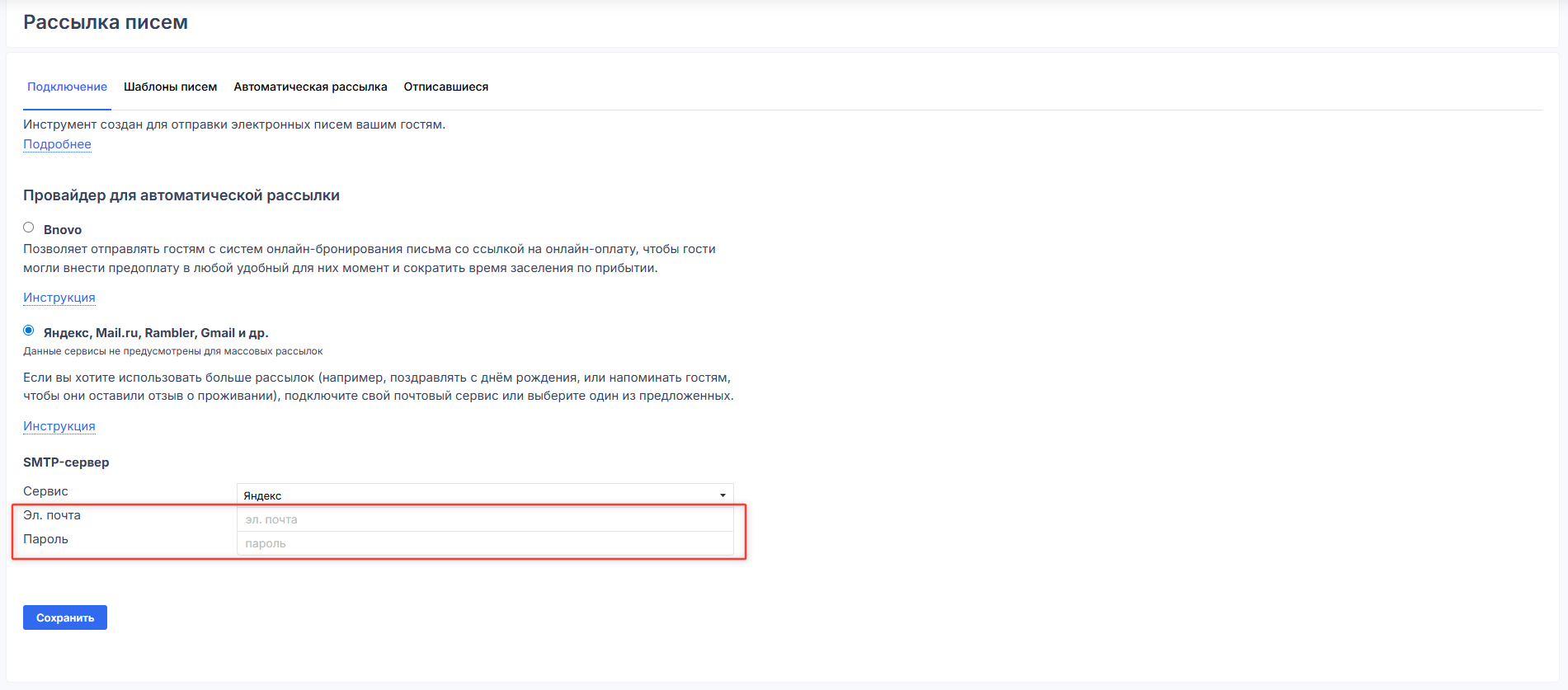This screenshot has height=690, width=1568.
Task: Click the Пароль field label
Action: 45,539
